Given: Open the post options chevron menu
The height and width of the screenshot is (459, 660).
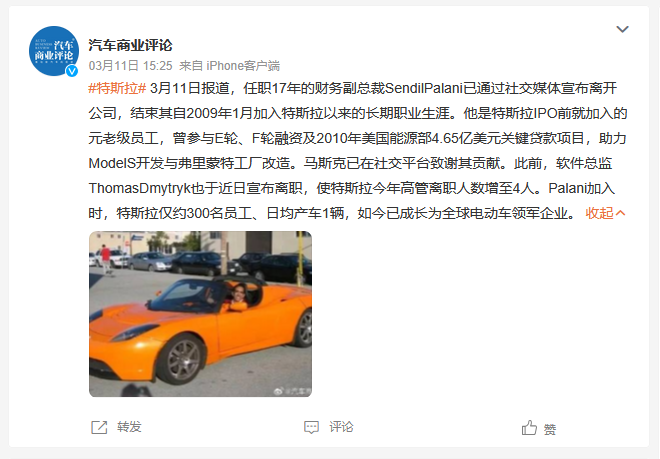Looking at the screenshot, I should point(622,29).
